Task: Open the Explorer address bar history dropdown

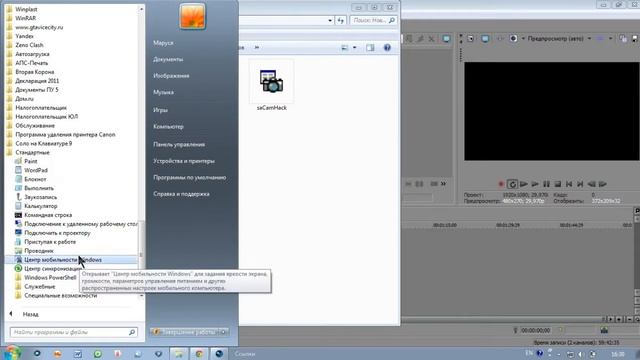Action: pos(330,20)
